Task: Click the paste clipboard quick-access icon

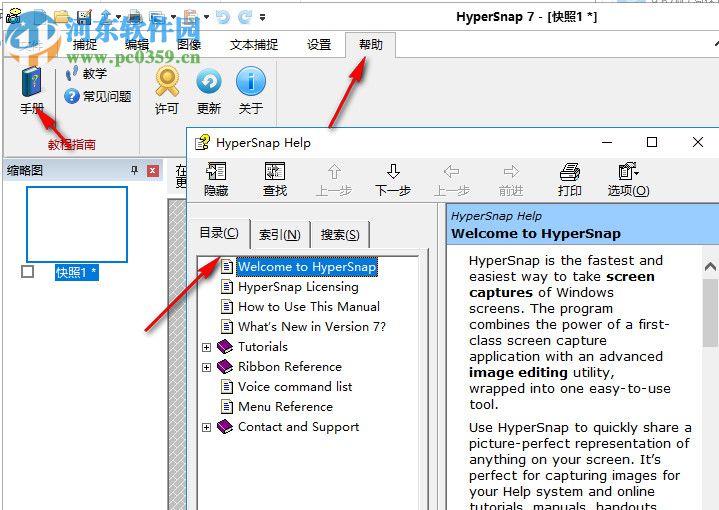Action: pyautogui.click(x=190, y=17)
